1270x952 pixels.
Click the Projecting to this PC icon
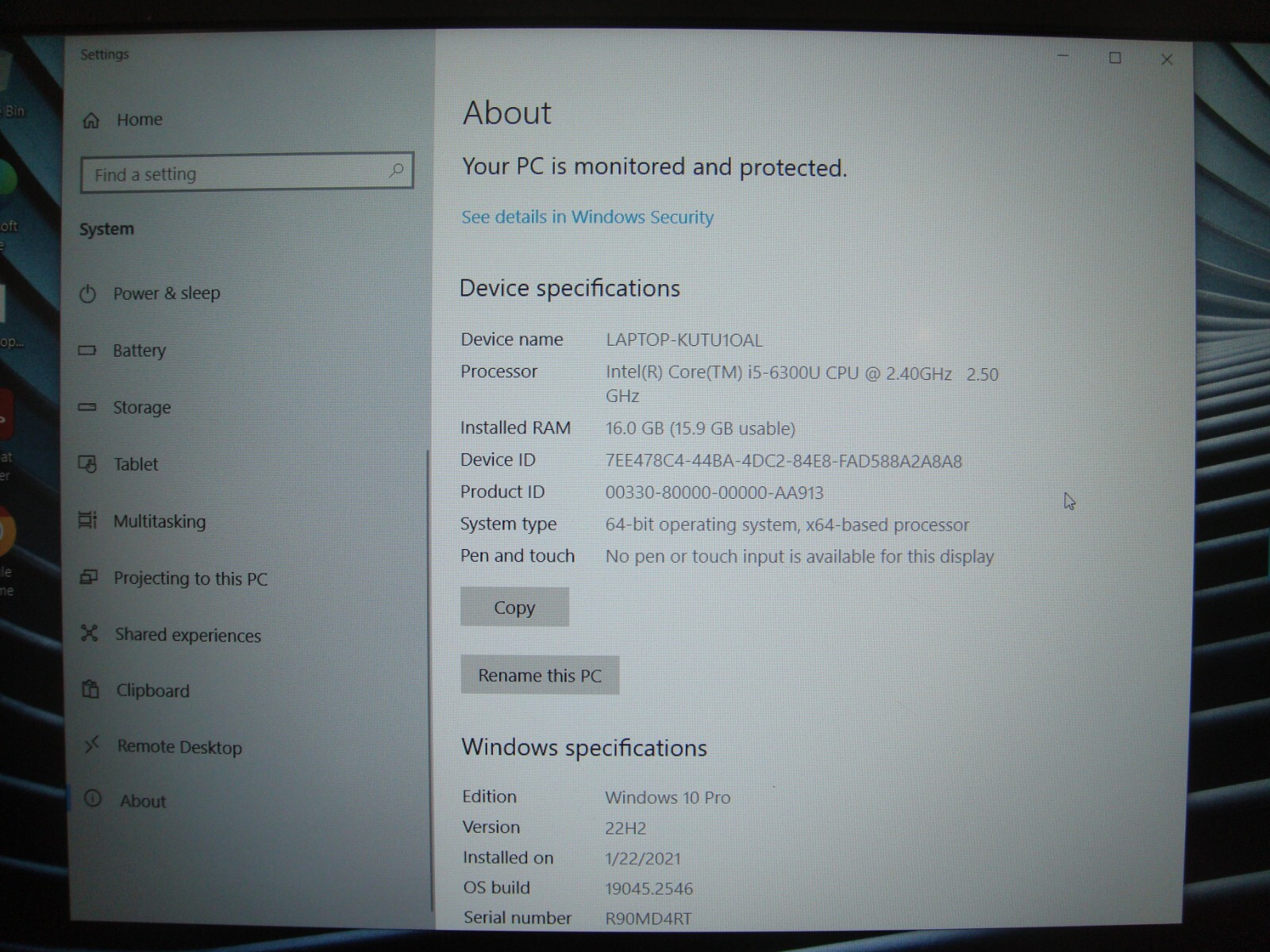pyautogui.click(x=88, y=578)
